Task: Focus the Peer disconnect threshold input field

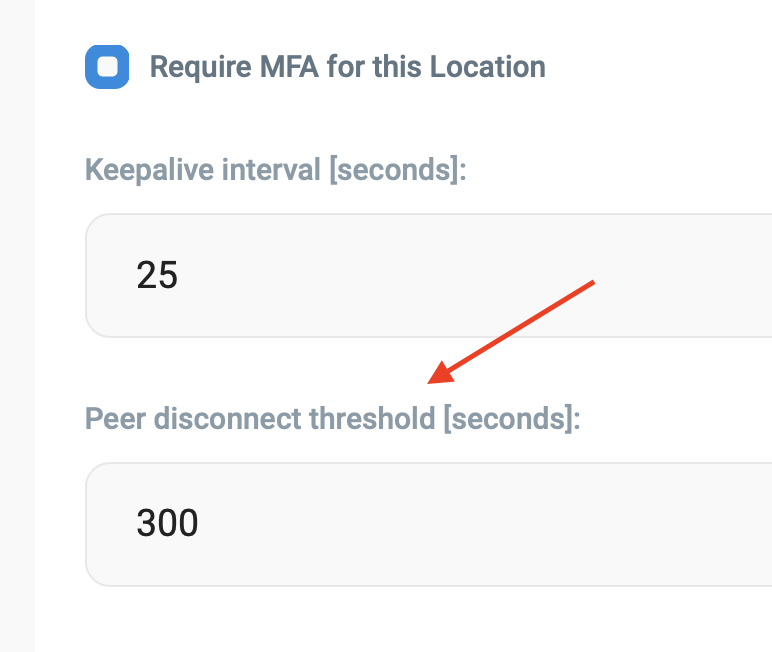Action: point(450,523)
